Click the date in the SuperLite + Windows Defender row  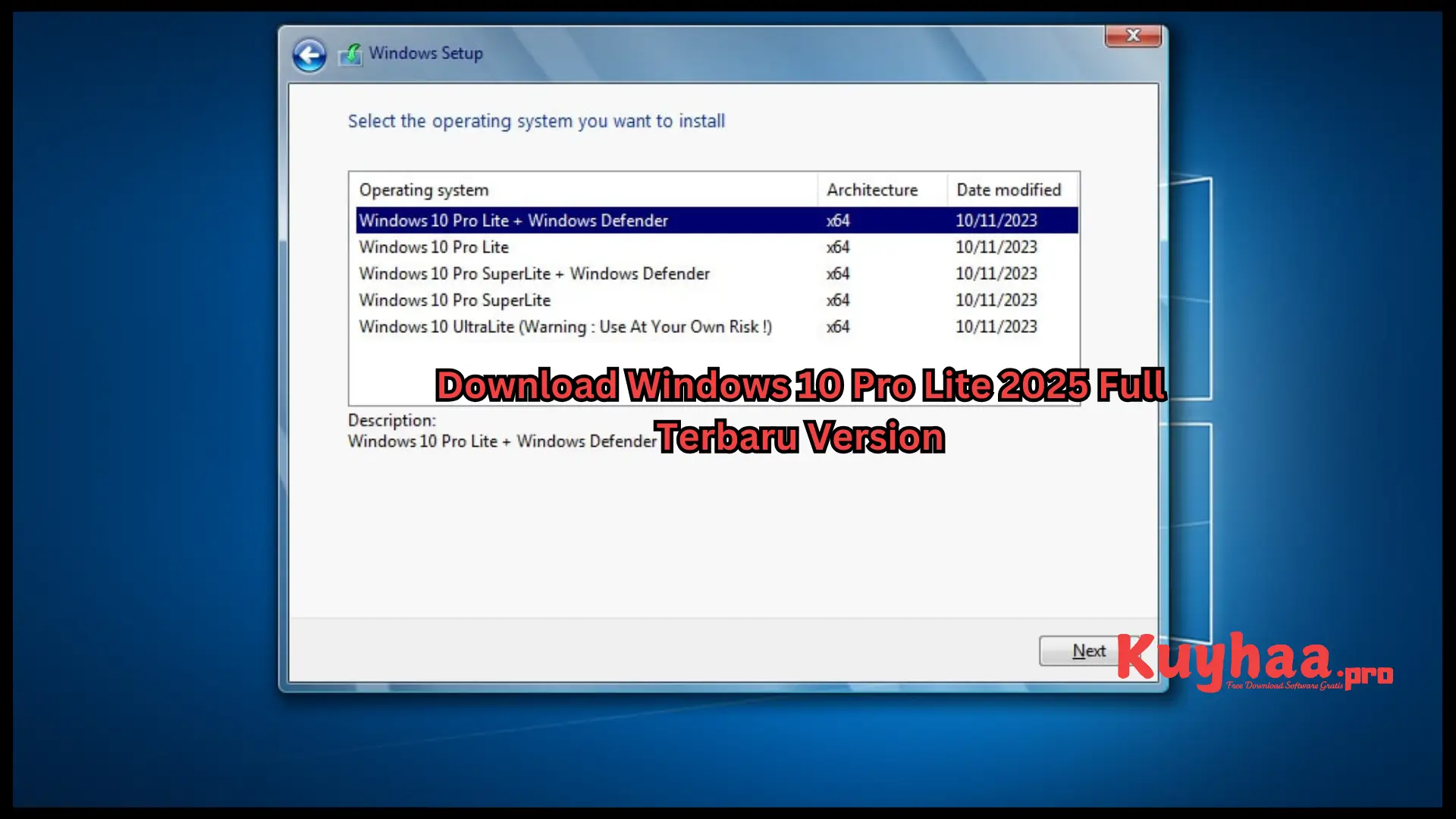(996, 274)
